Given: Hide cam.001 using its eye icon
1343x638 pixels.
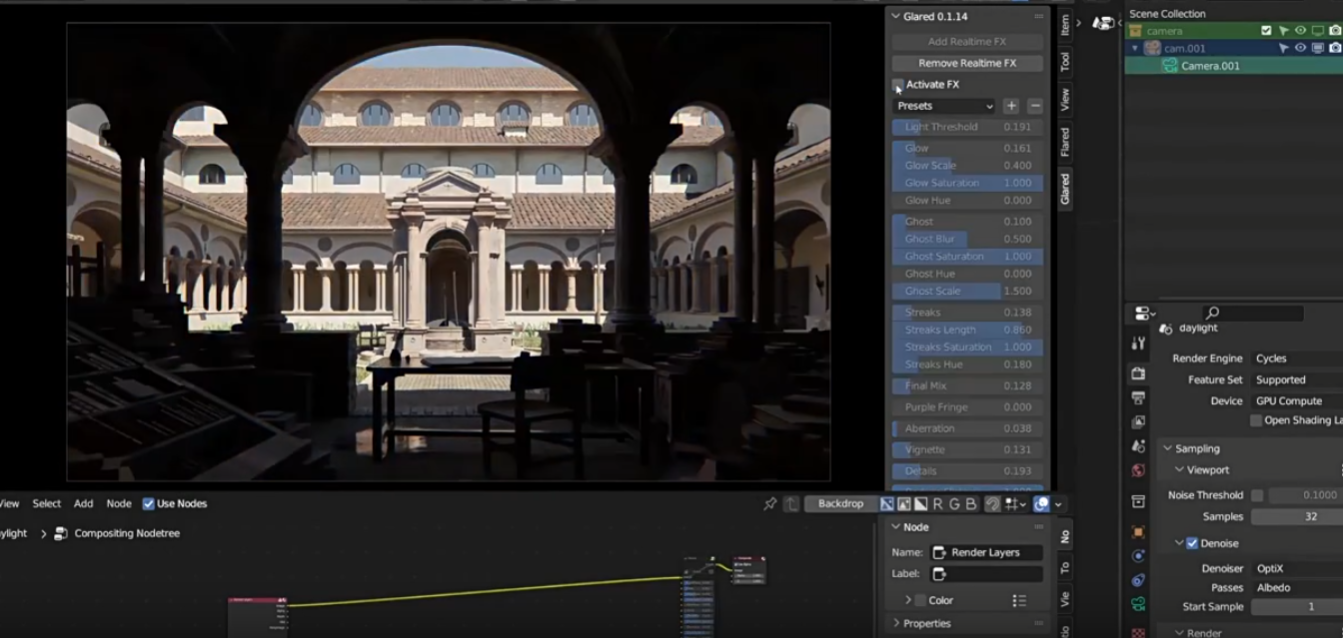Looking at the screenshot, I should 1300,48.
